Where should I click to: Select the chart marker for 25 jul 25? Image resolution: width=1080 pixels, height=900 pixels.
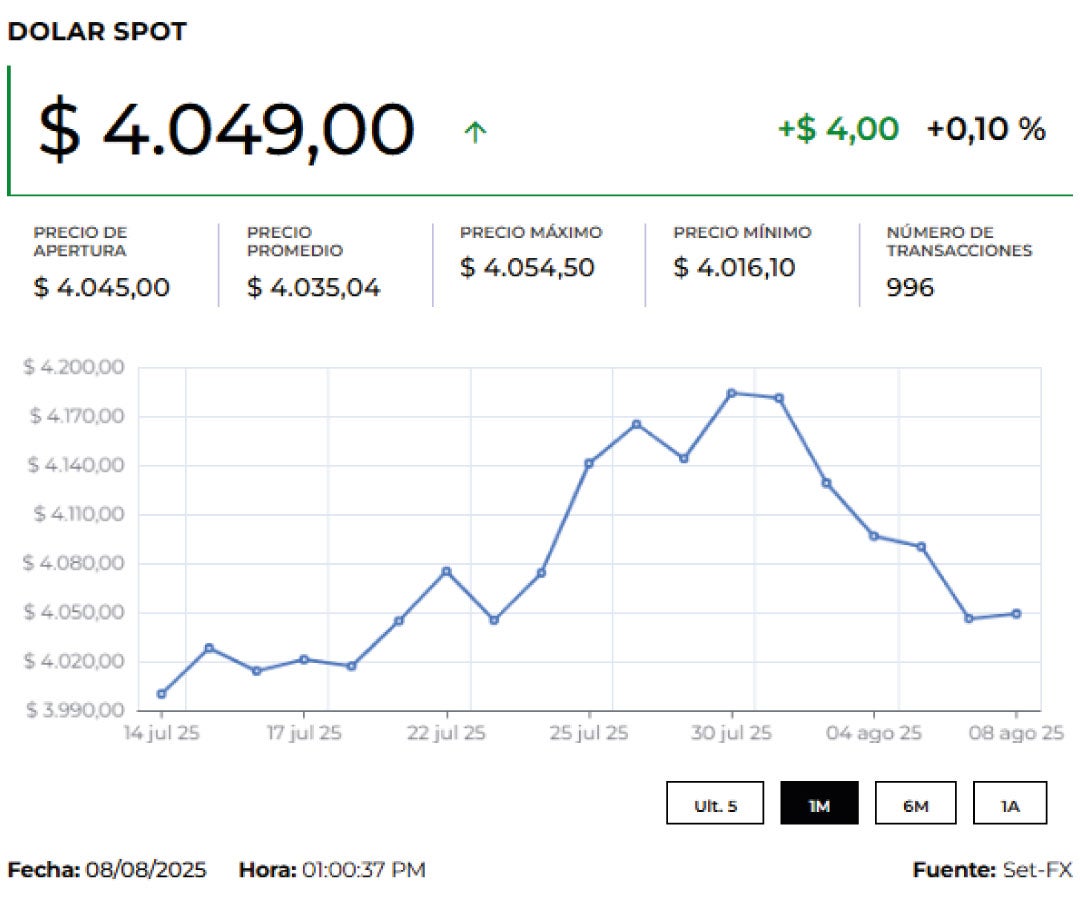pos(589,463)
